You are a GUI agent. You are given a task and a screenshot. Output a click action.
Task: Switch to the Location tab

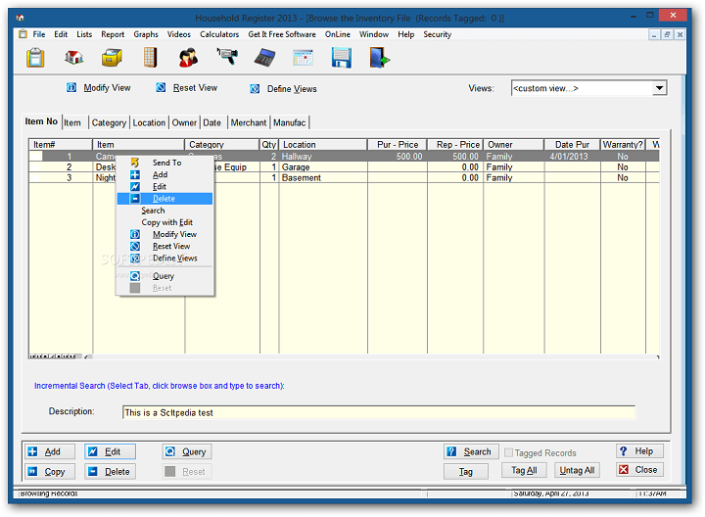pyautogui.click(x=149, y=123)
